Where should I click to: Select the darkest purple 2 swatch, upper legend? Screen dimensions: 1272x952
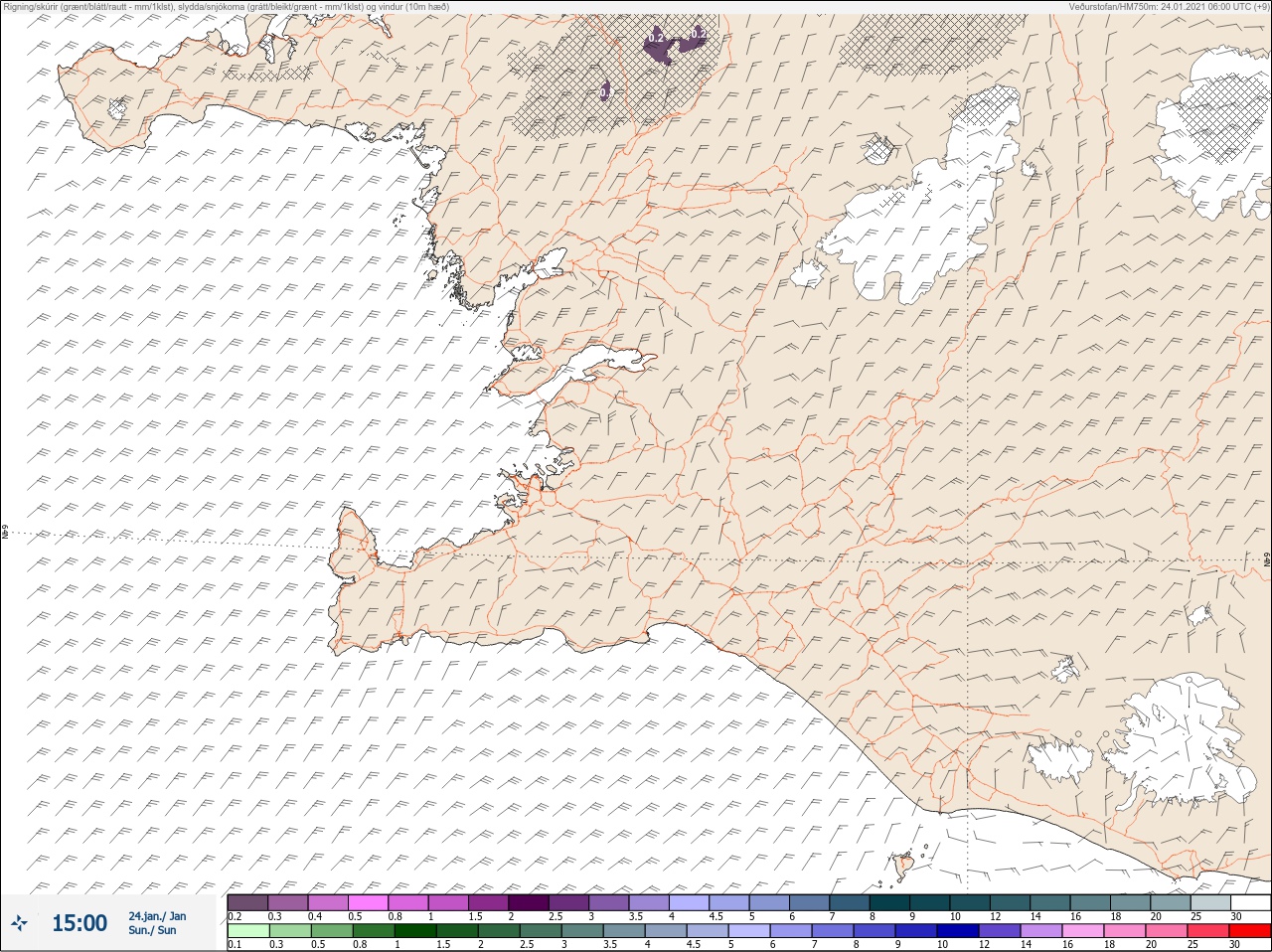coord(529,903)
